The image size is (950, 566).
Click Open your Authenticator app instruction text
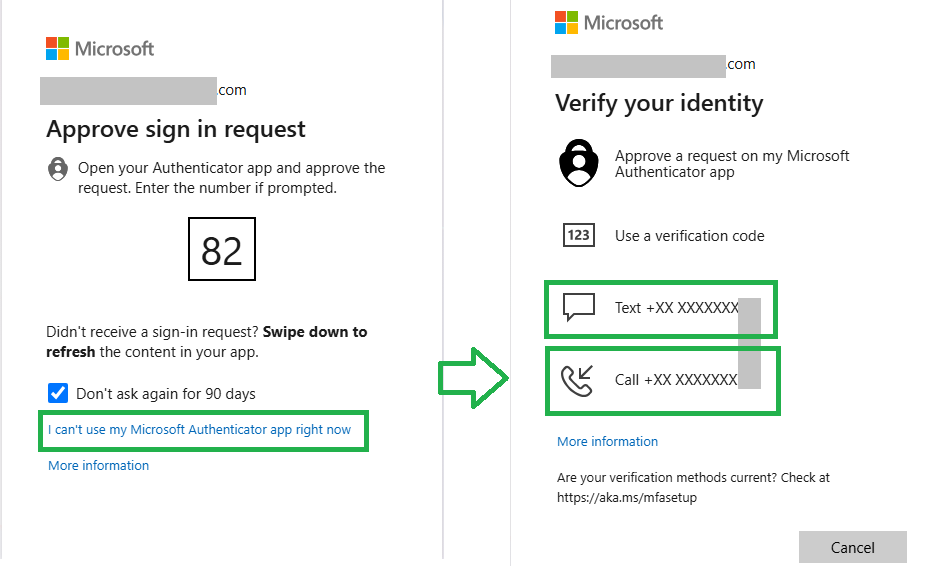pos(231,178)
